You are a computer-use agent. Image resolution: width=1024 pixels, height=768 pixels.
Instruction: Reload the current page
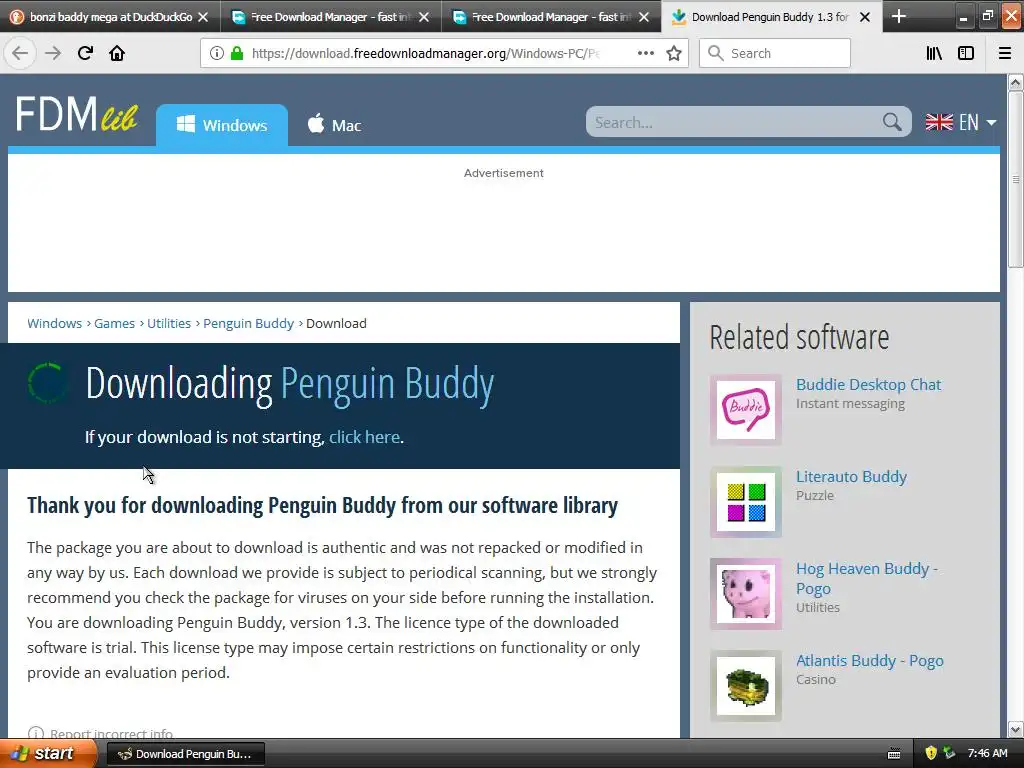point(85,53)
